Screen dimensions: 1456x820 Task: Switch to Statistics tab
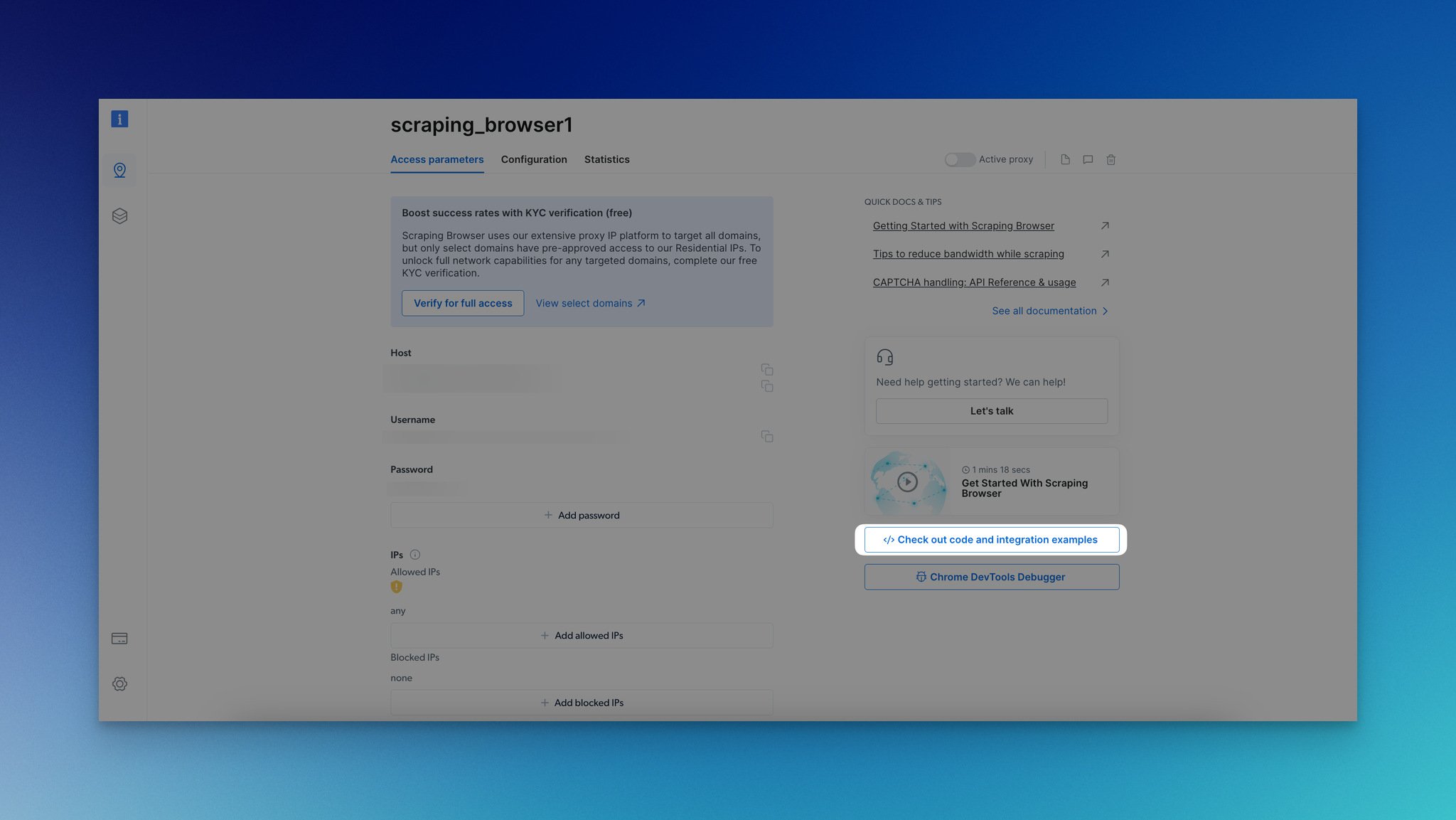[606, 159]
